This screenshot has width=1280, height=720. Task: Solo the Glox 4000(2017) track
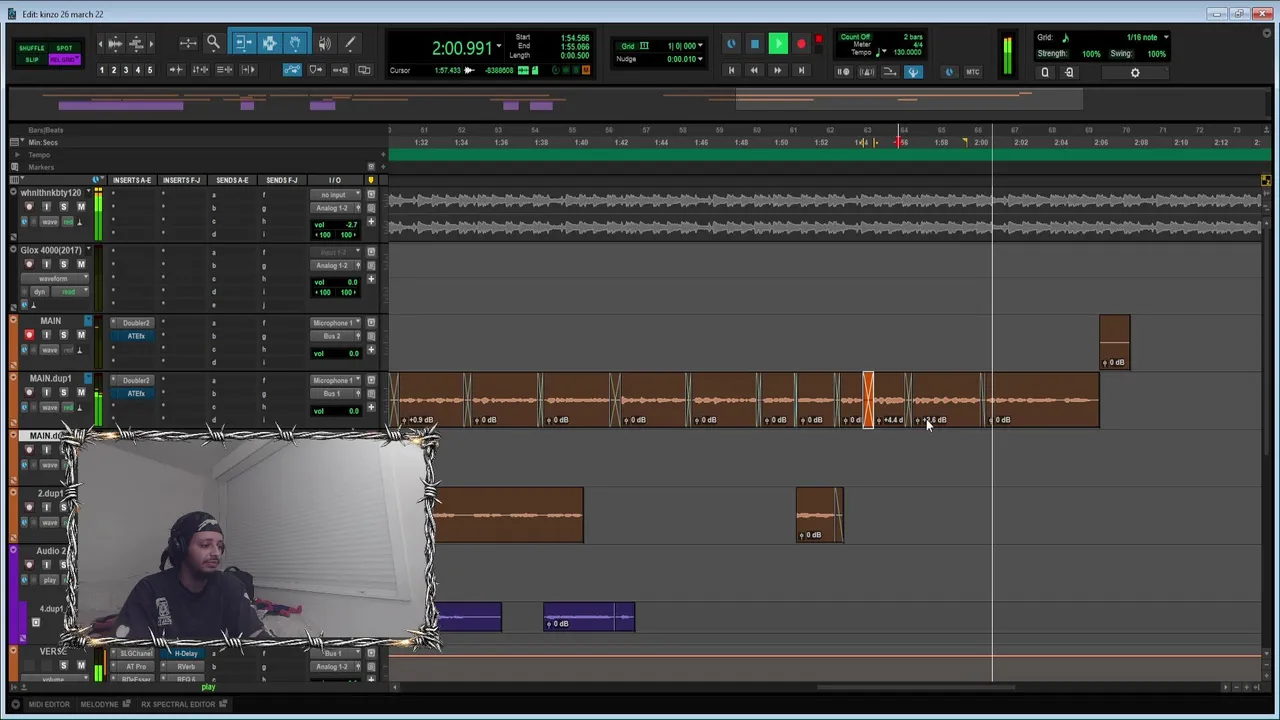pos(63,264)
